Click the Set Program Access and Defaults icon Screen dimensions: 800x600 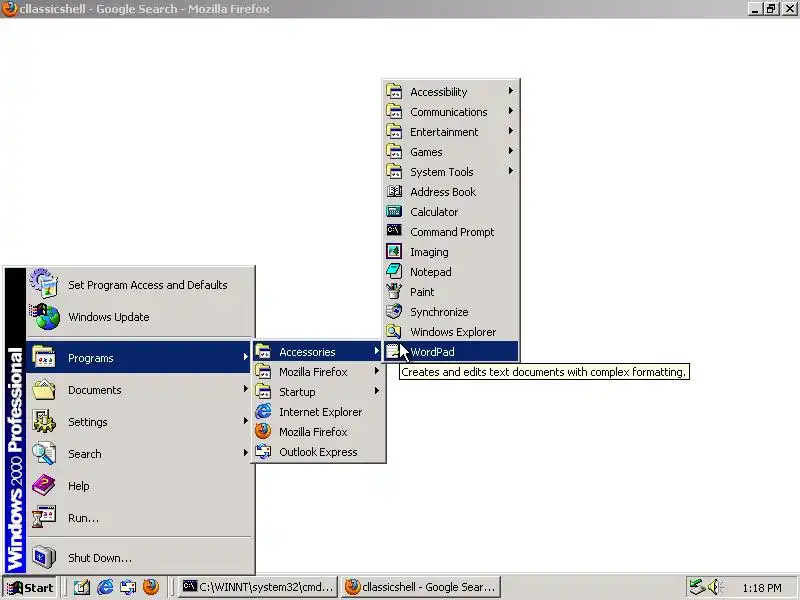(x=44, y=283)
